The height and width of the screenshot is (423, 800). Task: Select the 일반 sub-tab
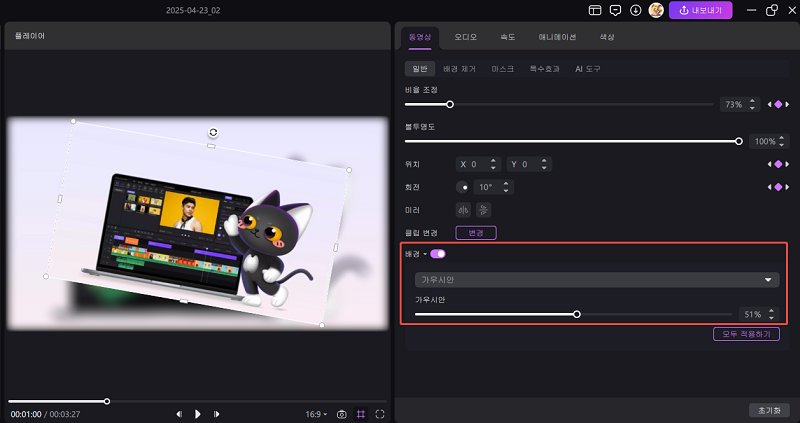coord(419,68)
